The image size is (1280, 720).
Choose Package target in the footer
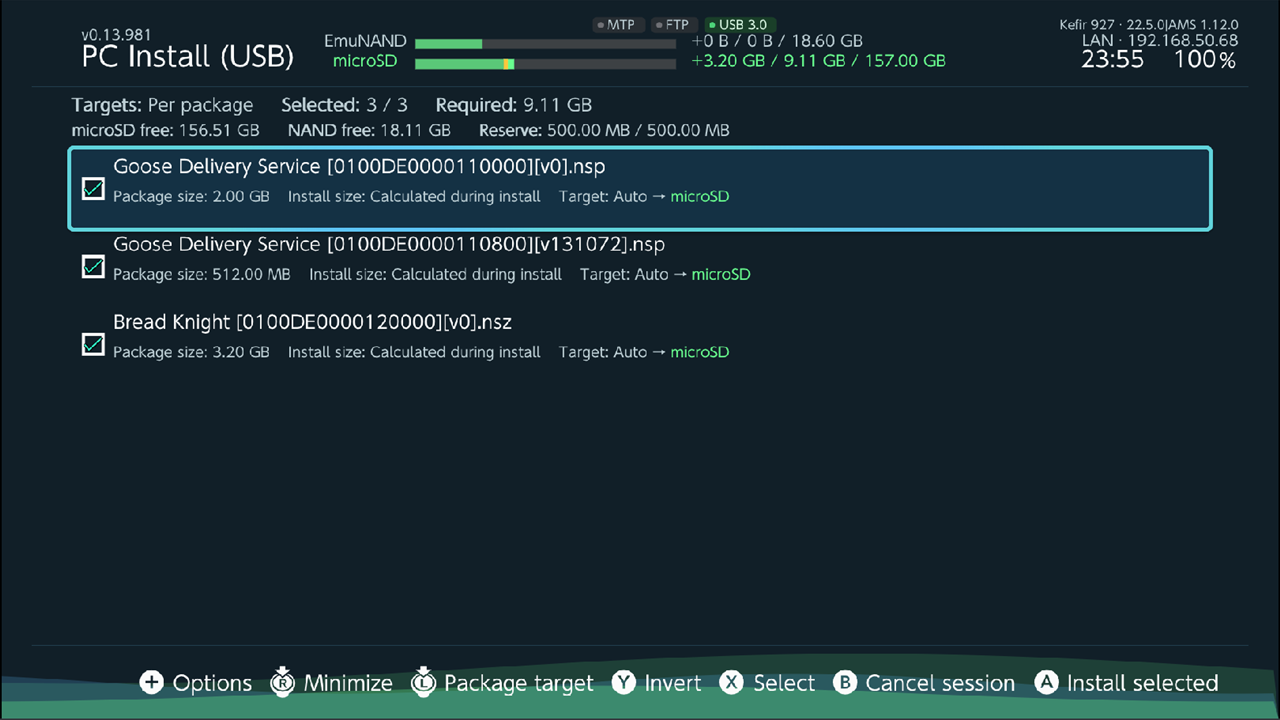tap(519, 683)
